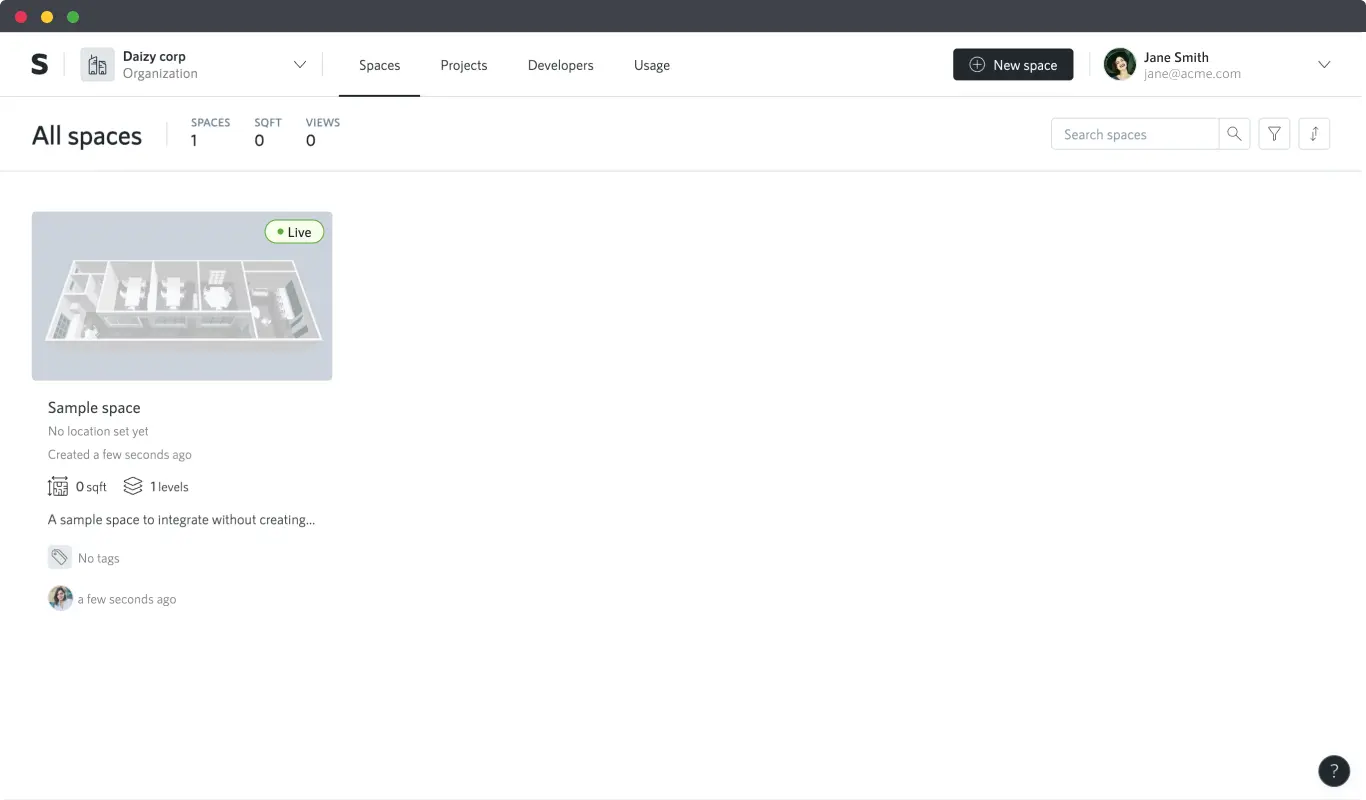Click the Daizy corp organization building icon
Image resolution: width=1366 pixels, height=800 pixels.
coord(97,65)
